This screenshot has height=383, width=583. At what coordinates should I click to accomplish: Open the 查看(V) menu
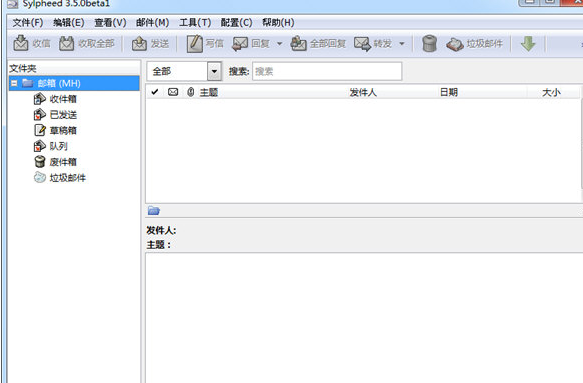[110, 23]
